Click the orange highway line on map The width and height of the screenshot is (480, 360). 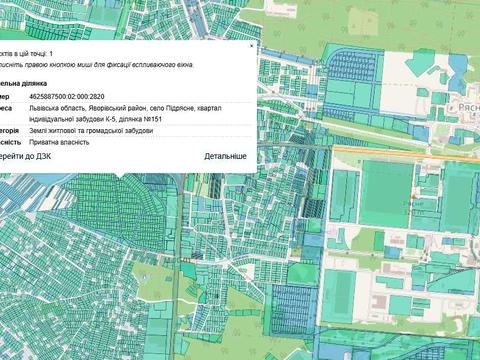coord(407,154)
